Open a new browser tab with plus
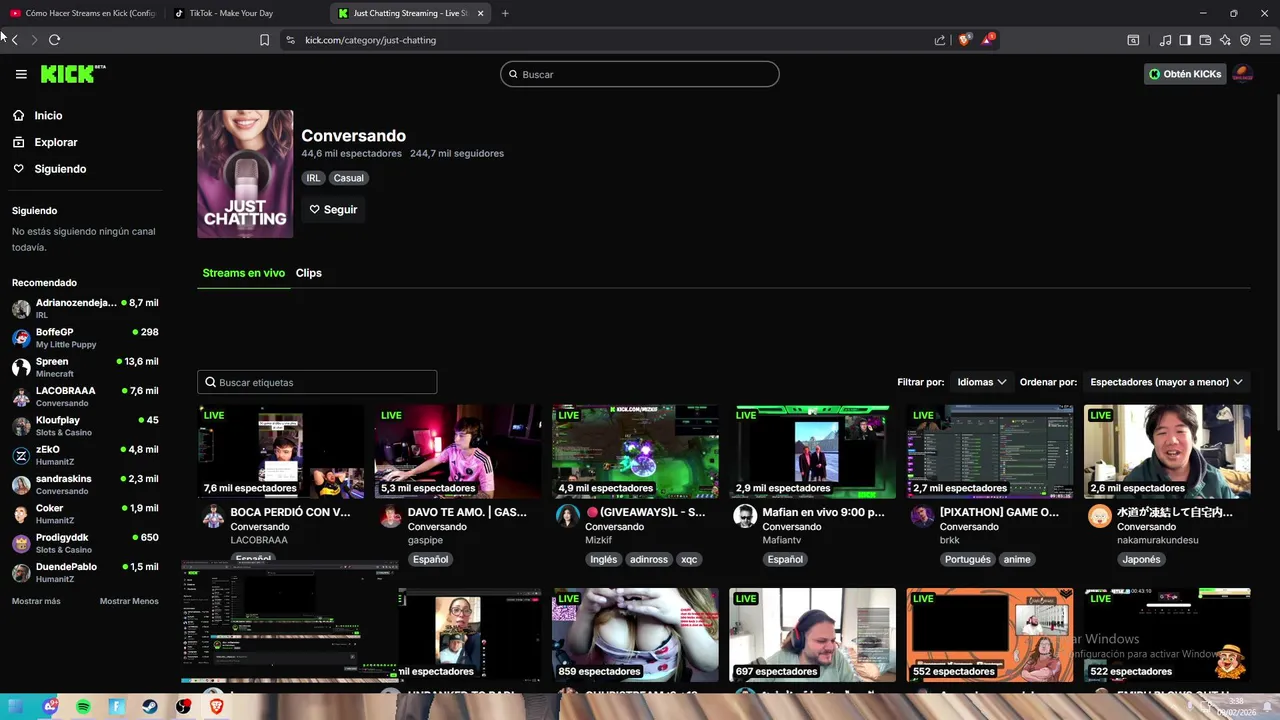The height and width of the screenshot is (720, 1280). (x=505, y=13)
